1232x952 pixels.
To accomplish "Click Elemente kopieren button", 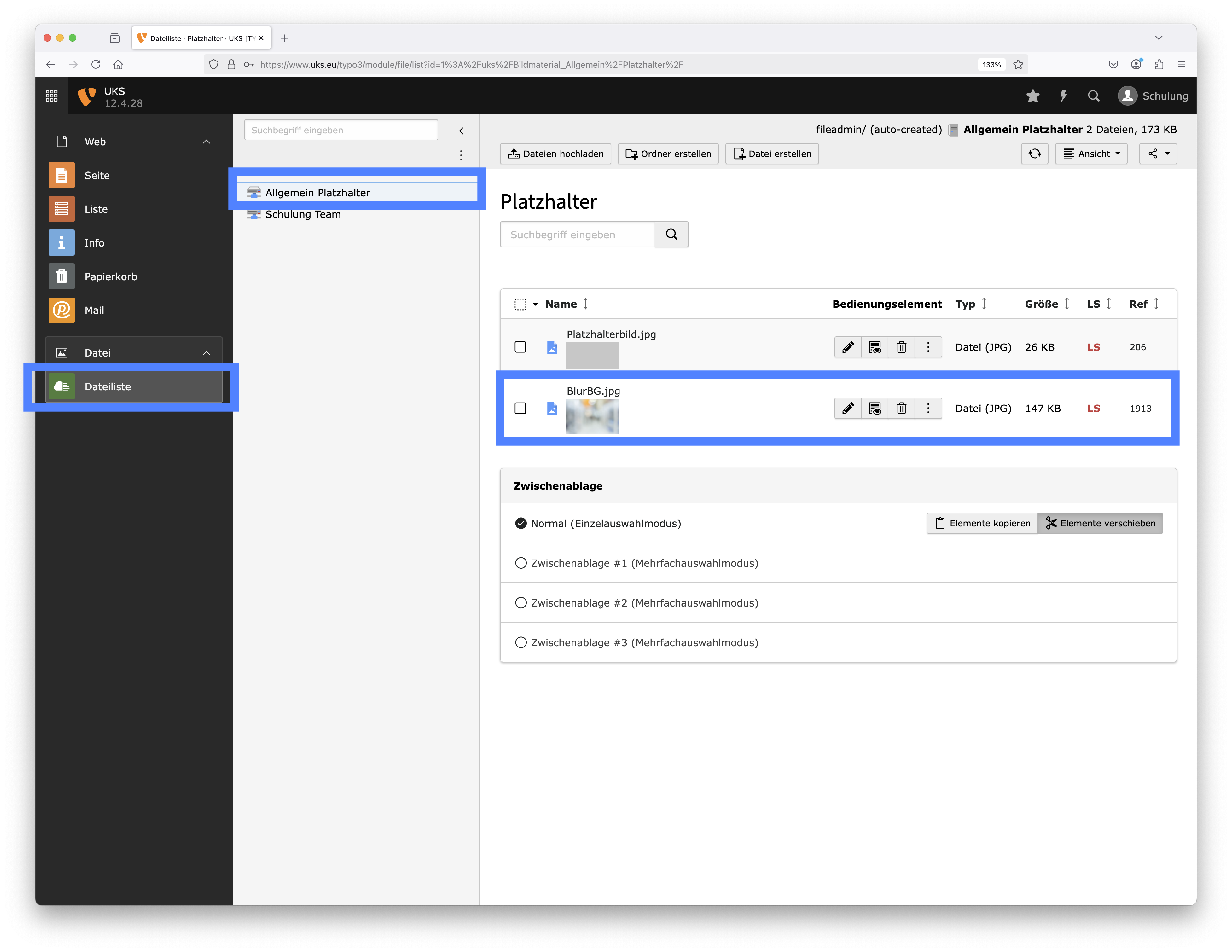I will click(982, 523).
